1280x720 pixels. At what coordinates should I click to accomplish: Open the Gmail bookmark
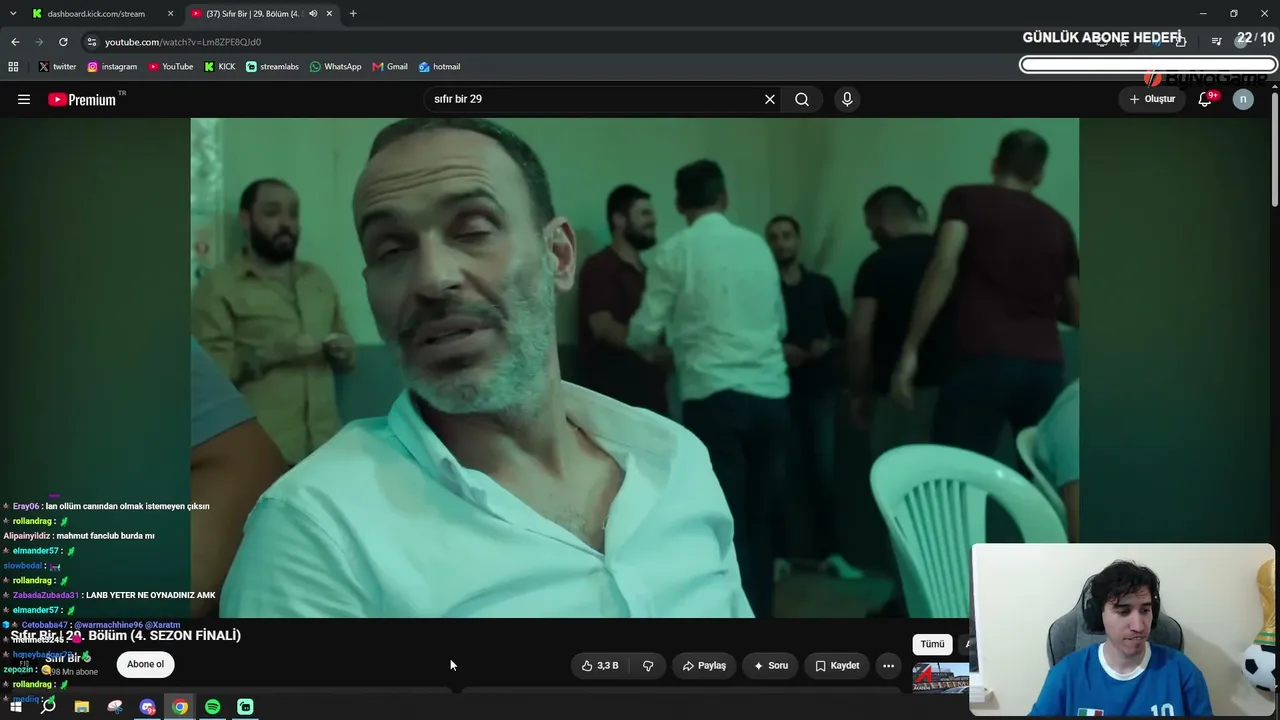coord(390,67)
